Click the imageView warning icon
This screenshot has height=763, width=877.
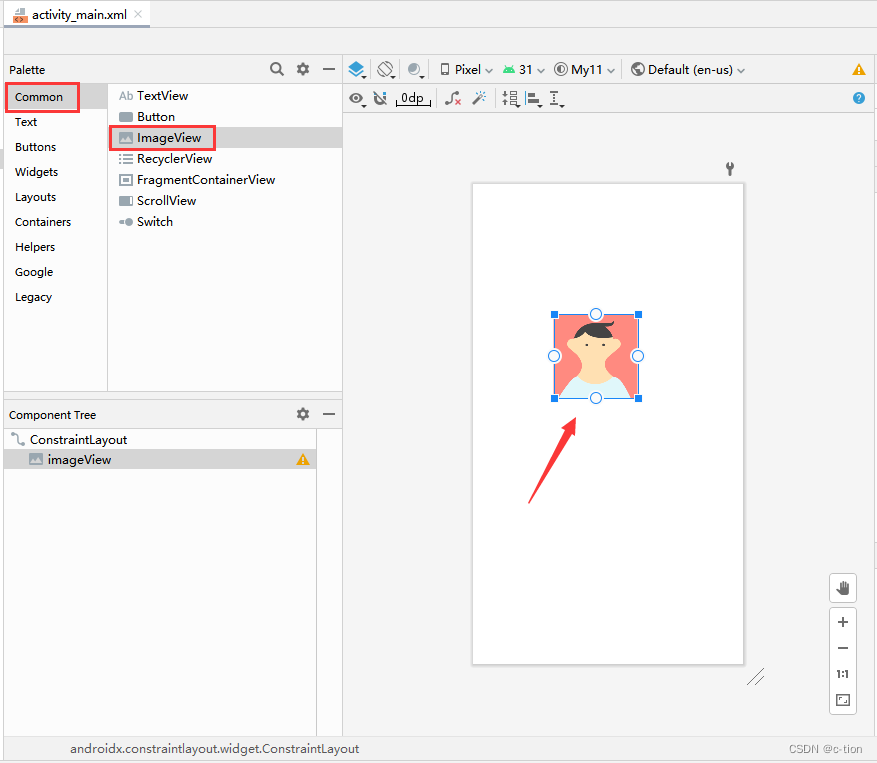click(303, 459)
